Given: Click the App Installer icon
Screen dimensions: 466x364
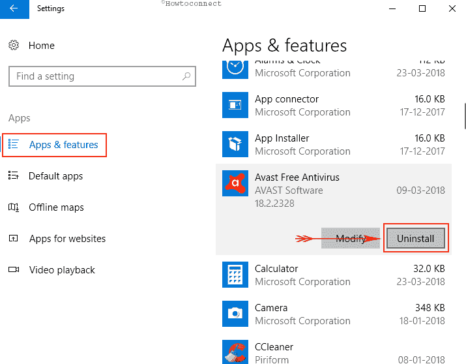Looking at the screenshot, I should click(x=235, y=144).
